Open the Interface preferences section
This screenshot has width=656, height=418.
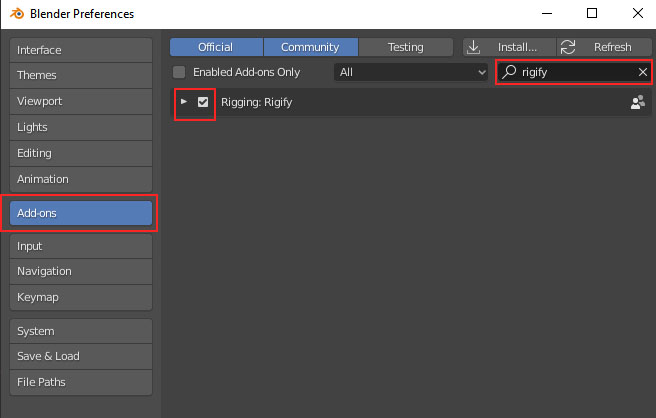81,50
